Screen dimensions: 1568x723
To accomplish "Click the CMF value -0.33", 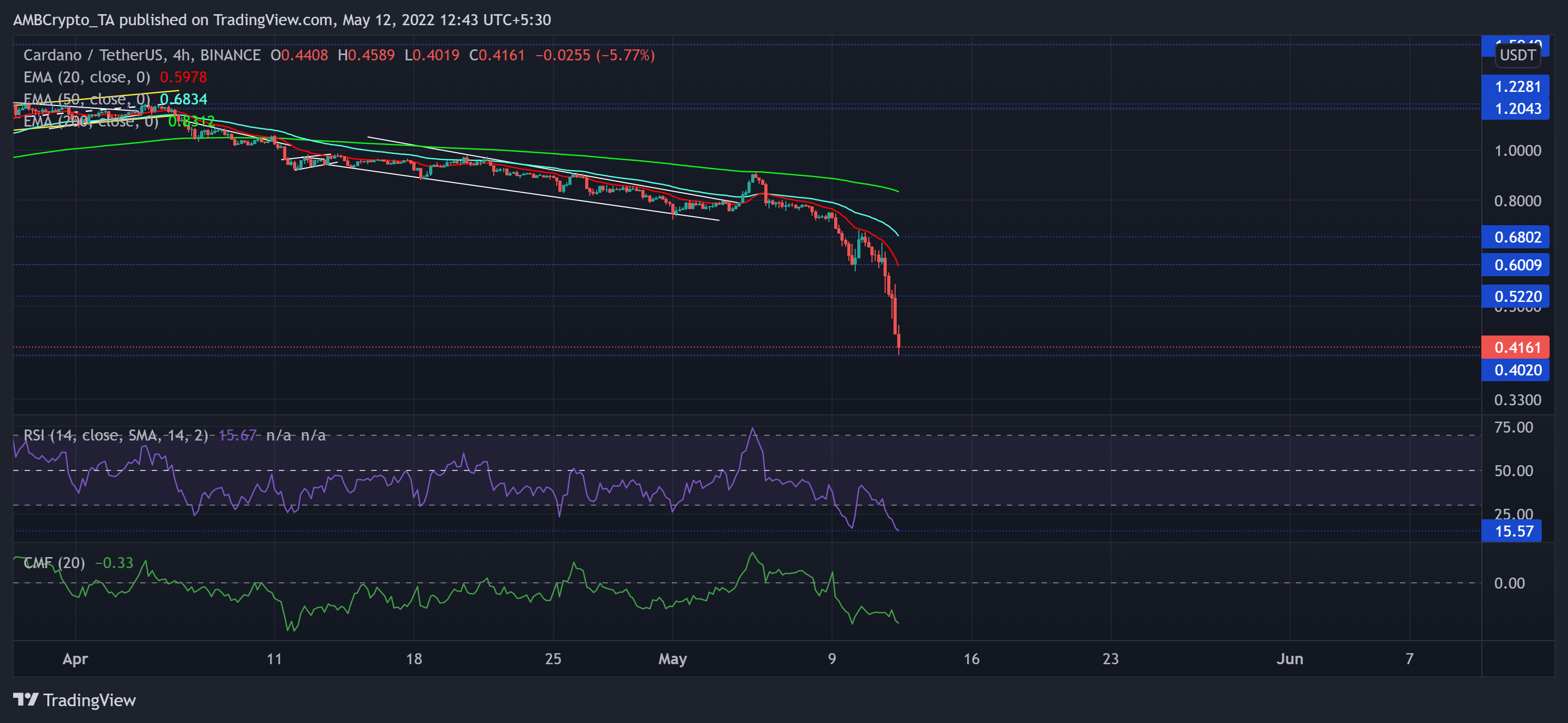I will coord(114,563).
